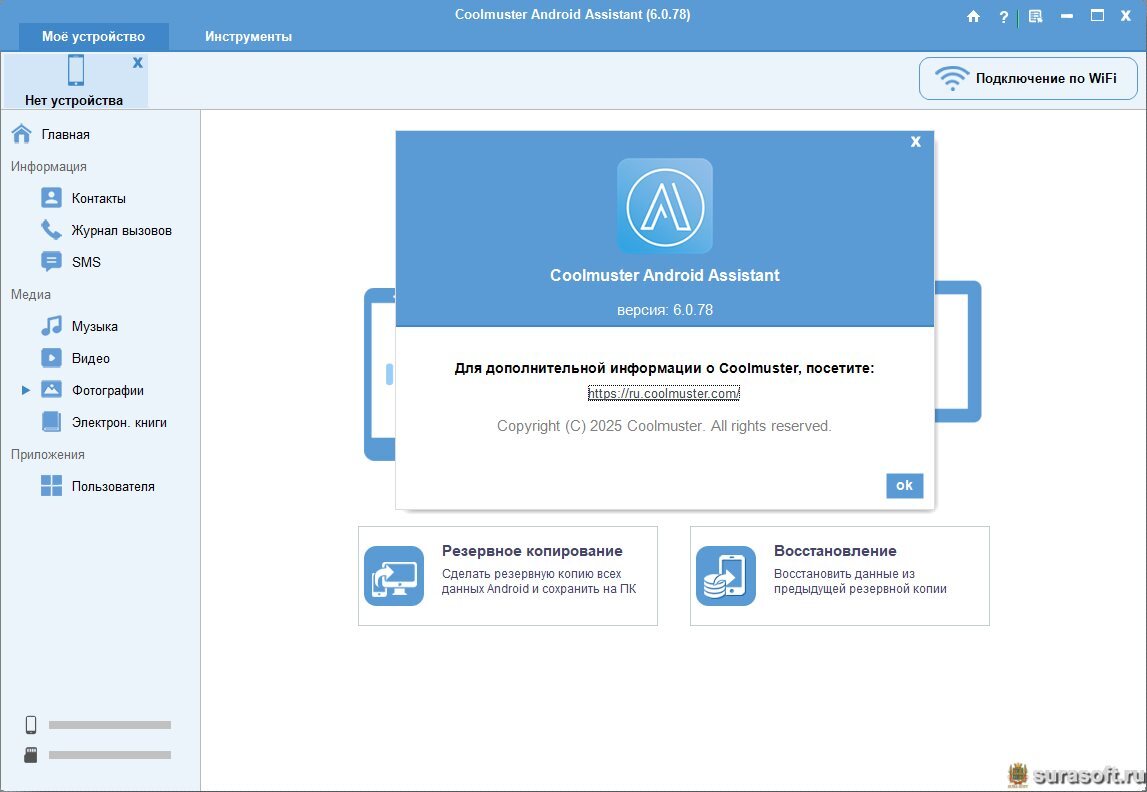Expand the Фотографии tree arrow
Viewport: 1147px width, 792px height.
[x=26, y=390]
